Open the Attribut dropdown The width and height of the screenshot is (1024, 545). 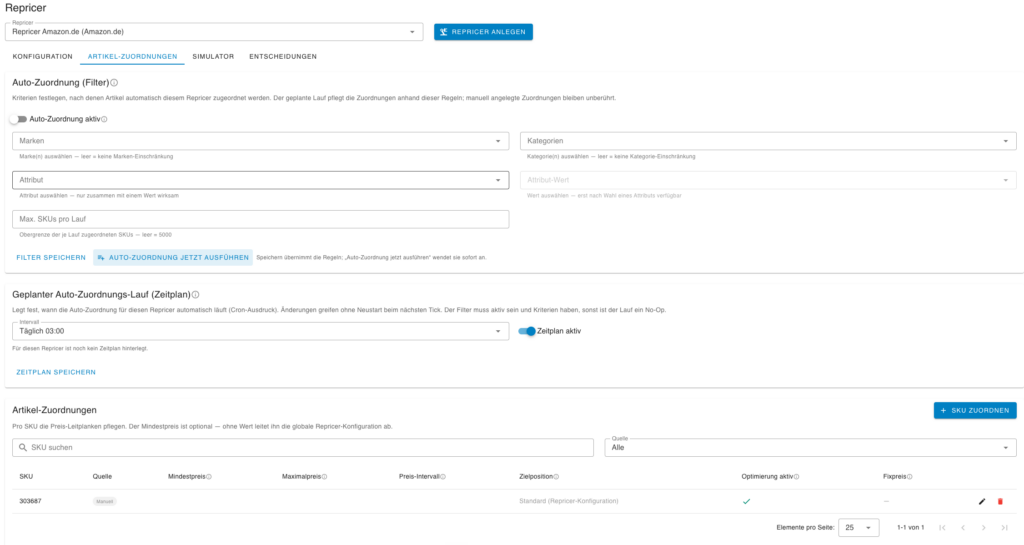pyautogui.click(x=261, y=180)
